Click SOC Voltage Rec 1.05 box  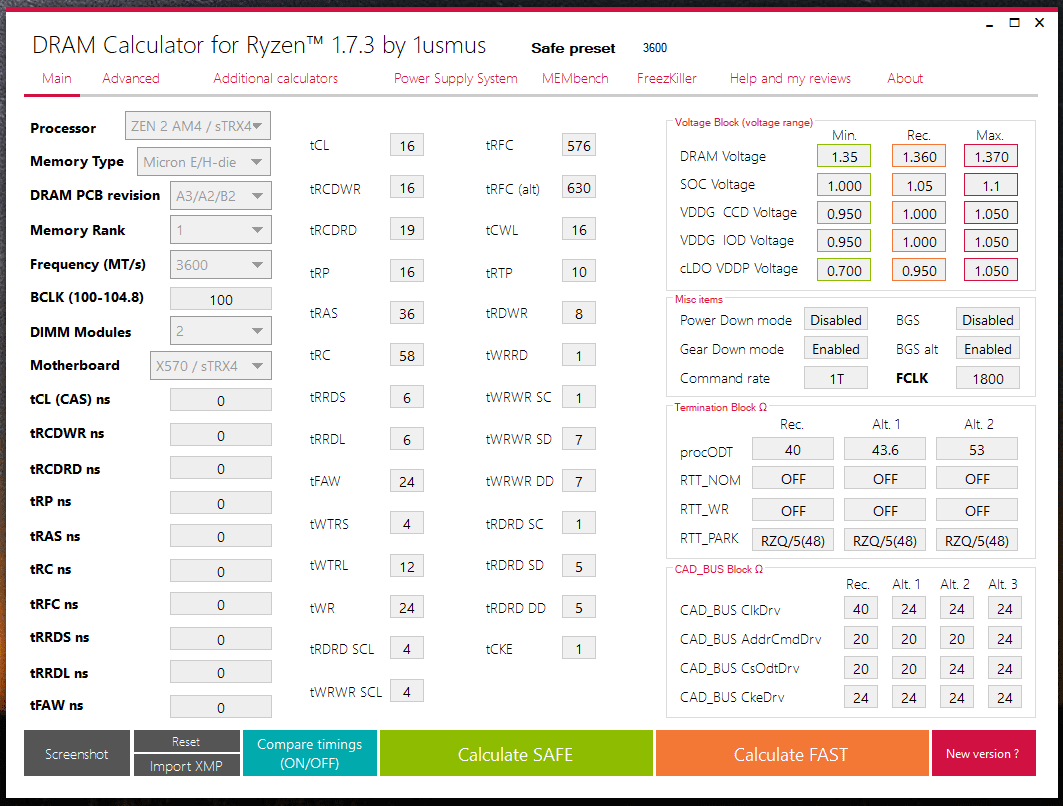tap(919, 185)
